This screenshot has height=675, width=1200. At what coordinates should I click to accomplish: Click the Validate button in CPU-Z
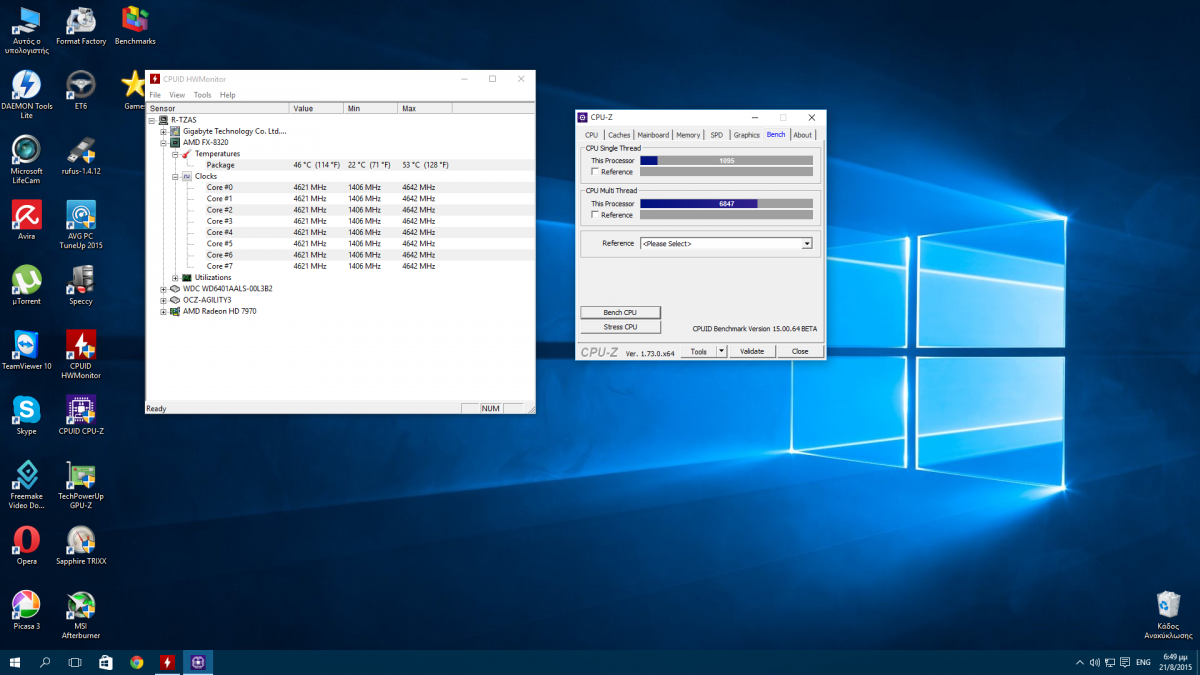tap(752, 351)
